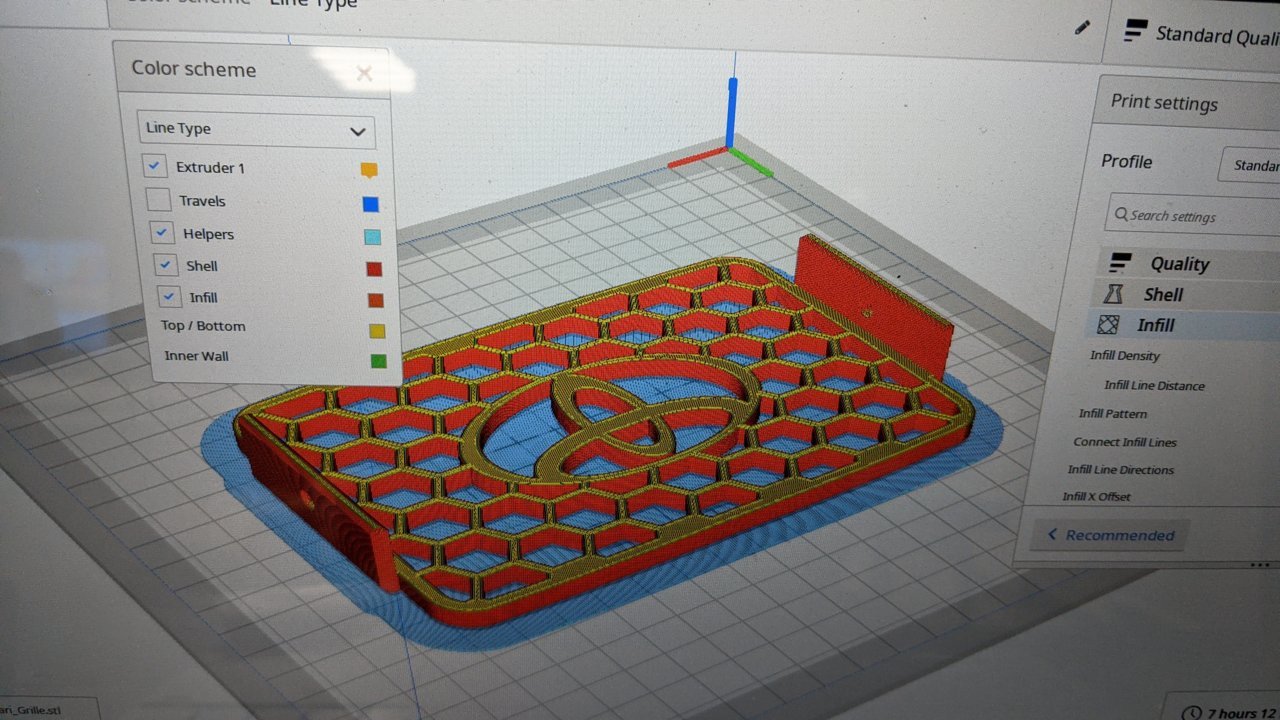This screenshot has height=720, width=1280.
Task: Select the Infill Pattern setting
Action: point(1113,414)
